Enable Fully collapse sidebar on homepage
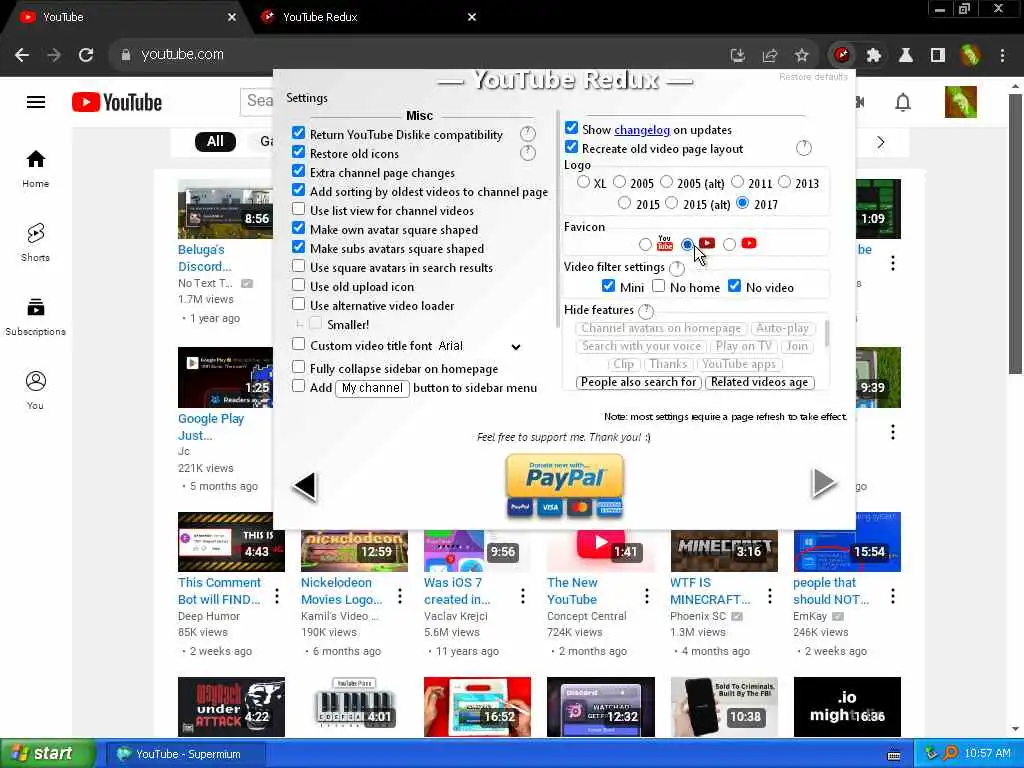 click(298, 367)
